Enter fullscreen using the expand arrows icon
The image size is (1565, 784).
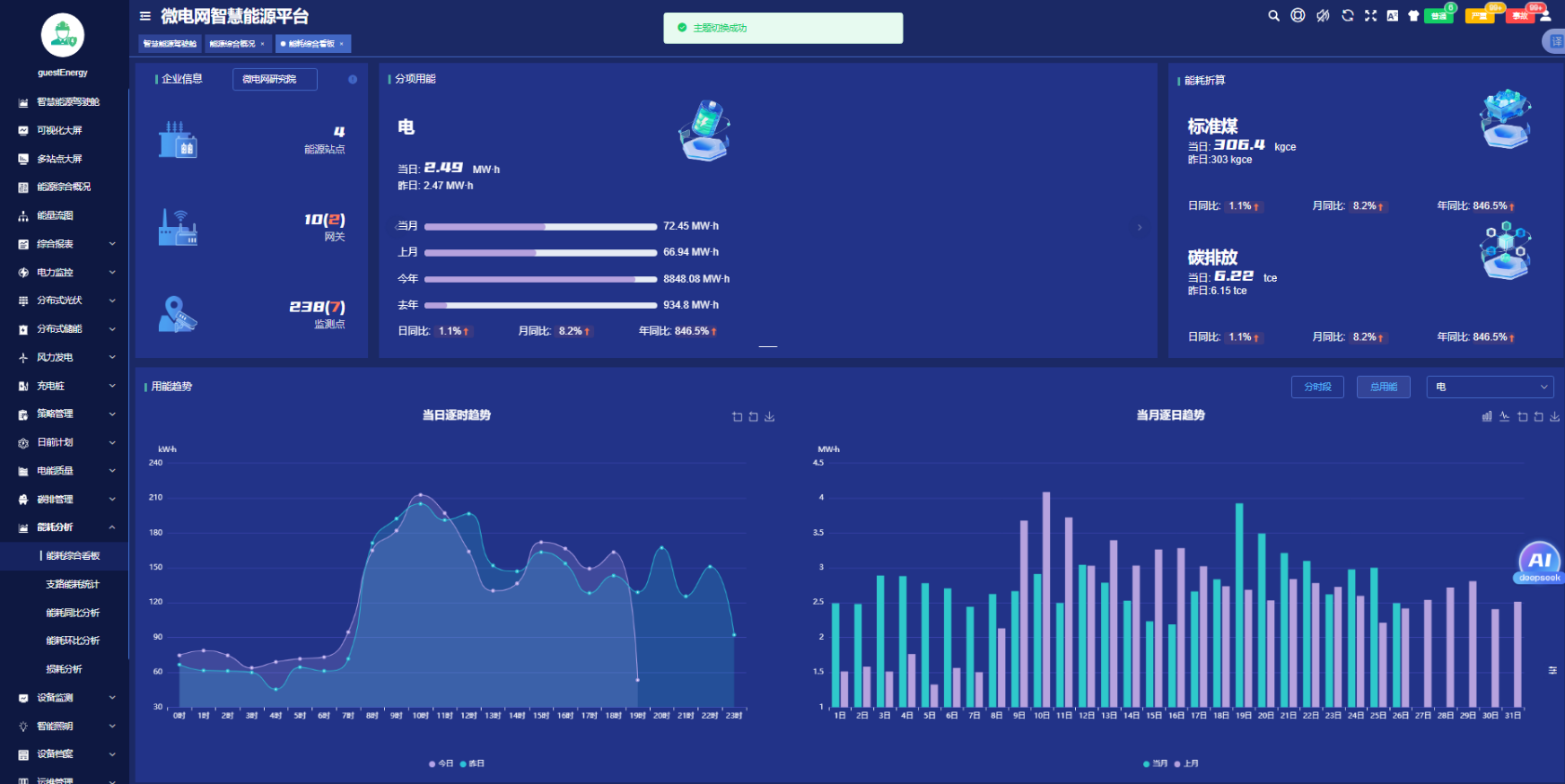(1370, 15)
